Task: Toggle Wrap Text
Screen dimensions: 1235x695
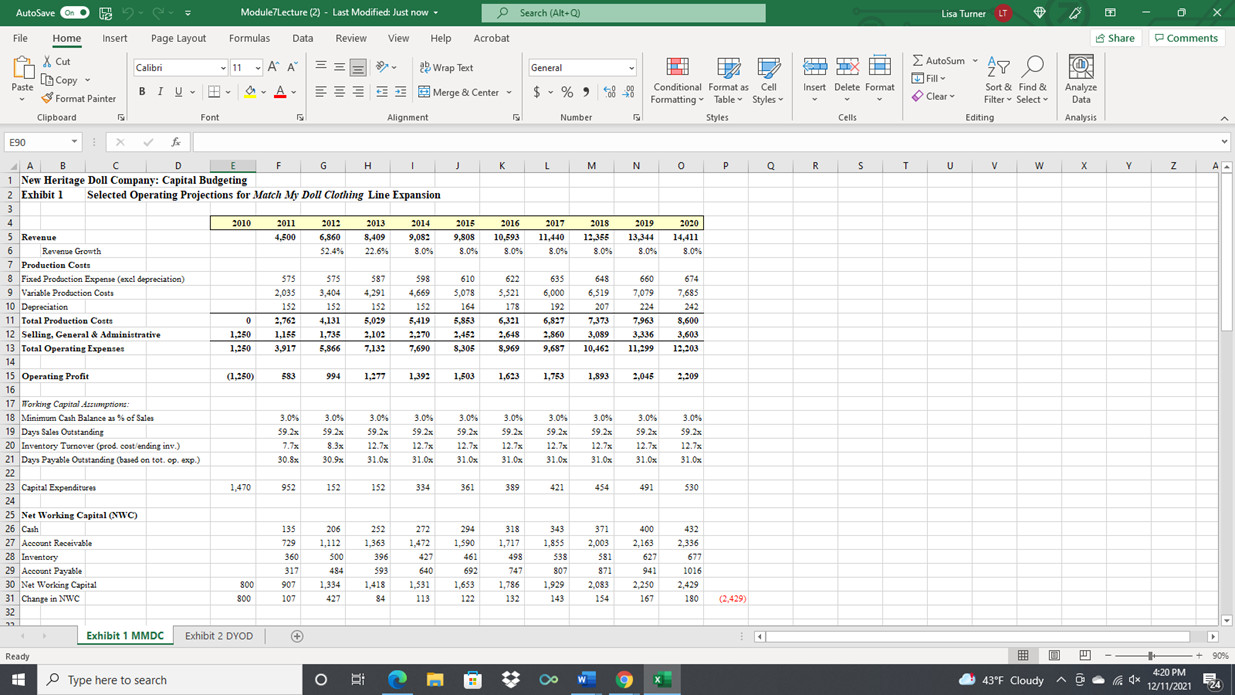Action: (x=446, y=68)
